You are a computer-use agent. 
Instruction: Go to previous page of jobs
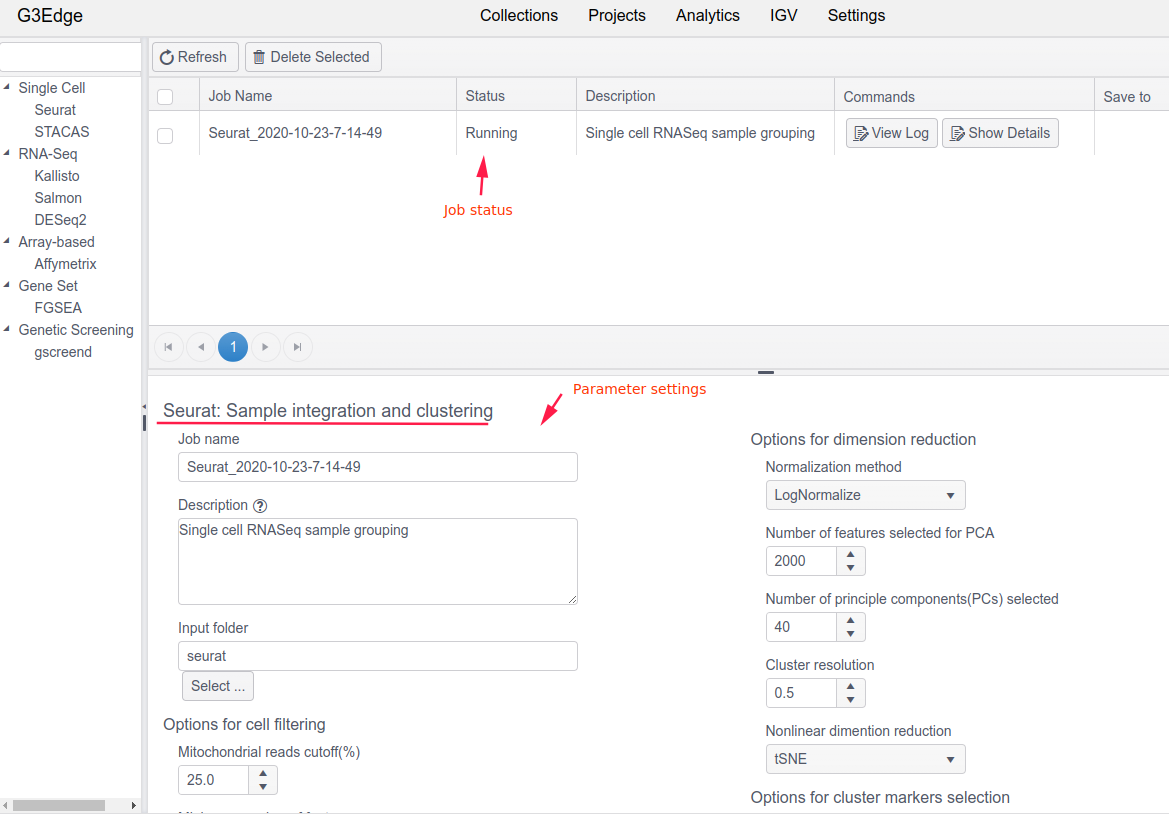(201, 347)
